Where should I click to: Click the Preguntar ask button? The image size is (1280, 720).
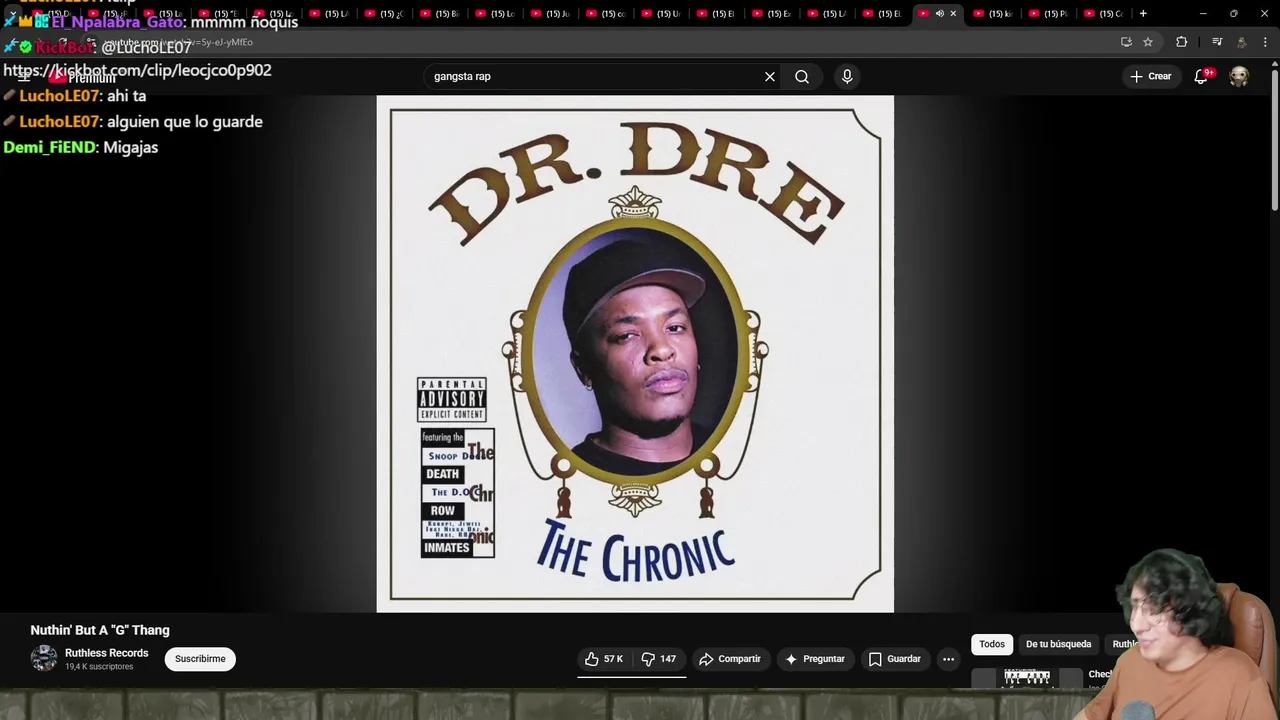(x=815, y=659)
